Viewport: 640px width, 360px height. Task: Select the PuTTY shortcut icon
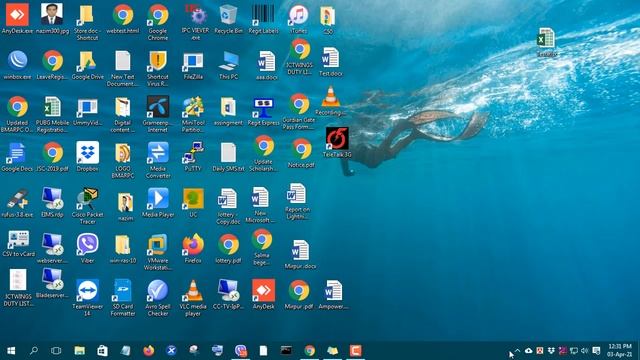193,157
